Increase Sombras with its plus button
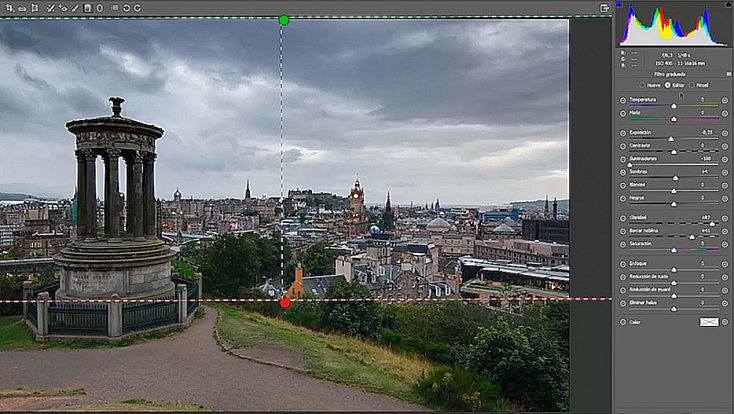Screen dimensions: 734x414 point(725,172)
